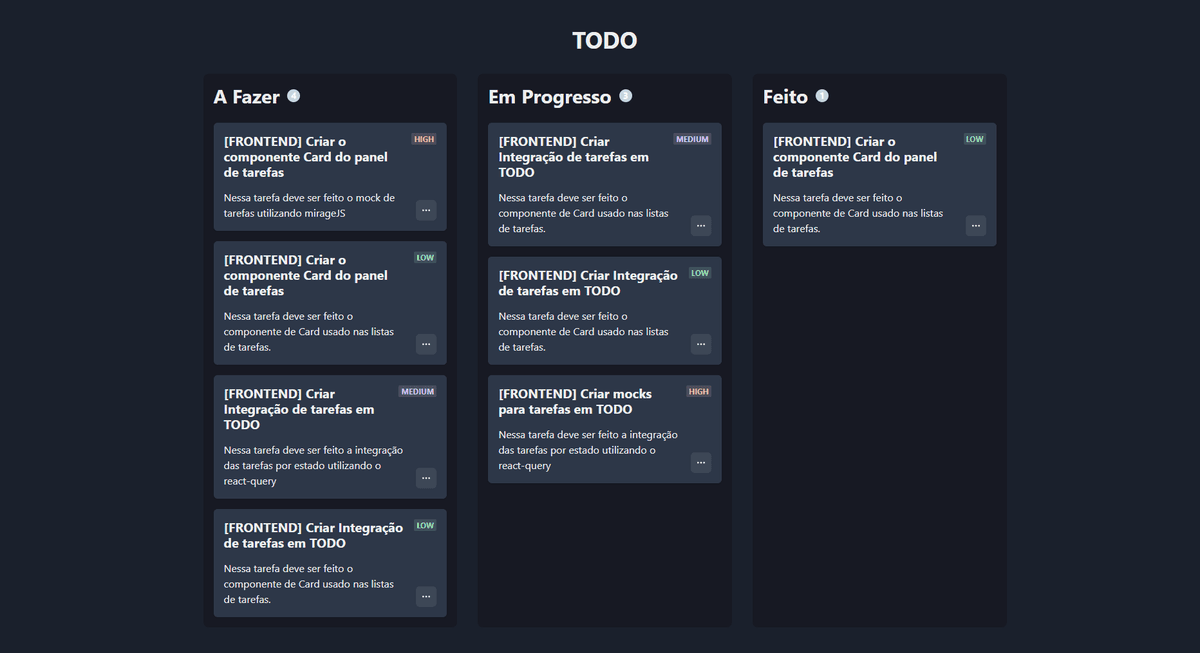Screen dimensions: 1200x653
Task: Select the Feito column header
Action: (x=785, y=96)
